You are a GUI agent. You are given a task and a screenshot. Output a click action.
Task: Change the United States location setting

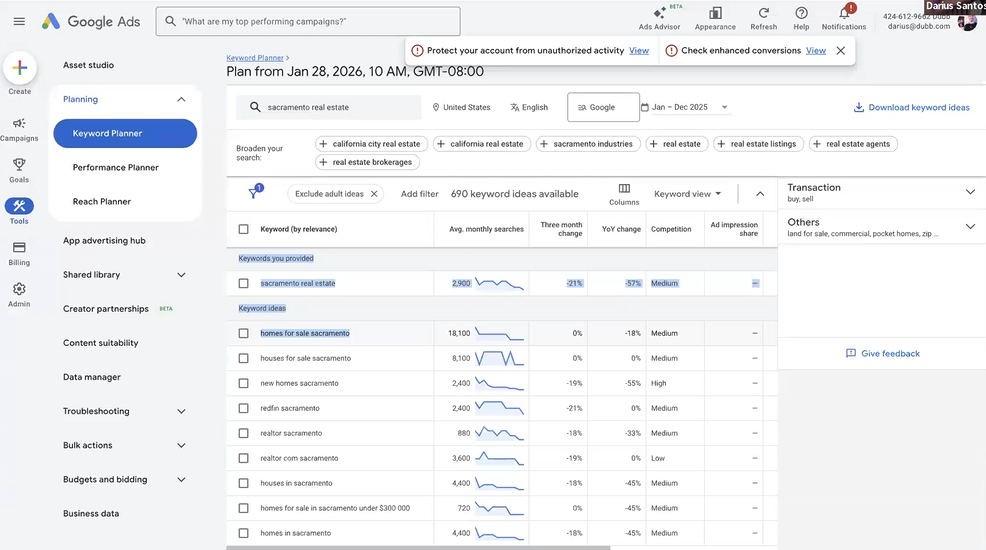coord(461,107)
